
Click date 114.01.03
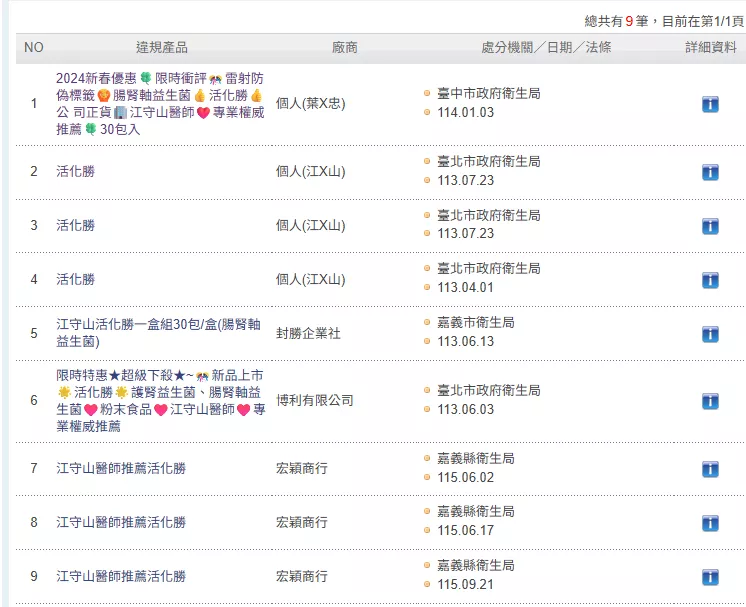[x=466, y=113]
